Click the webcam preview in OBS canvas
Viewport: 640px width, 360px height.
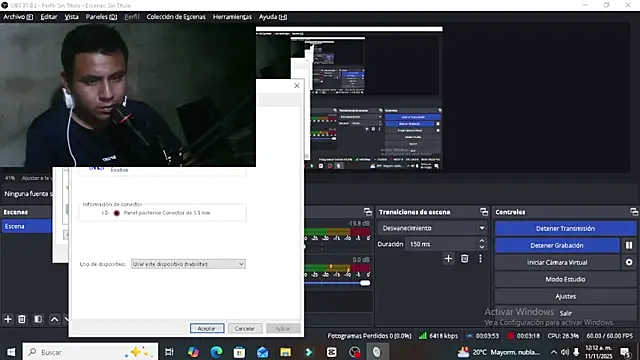click(x=128, y=95)
